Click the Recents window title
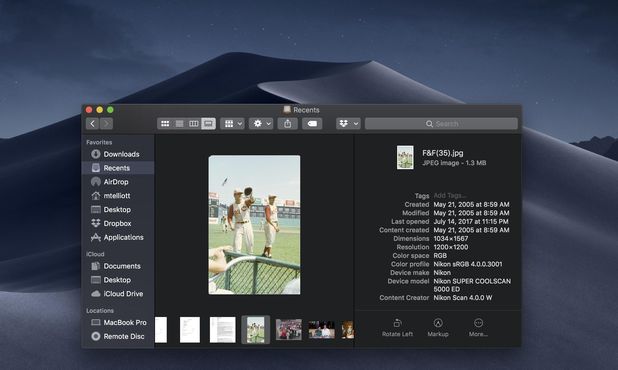This screenshot has width=618, height=370. 306,110
